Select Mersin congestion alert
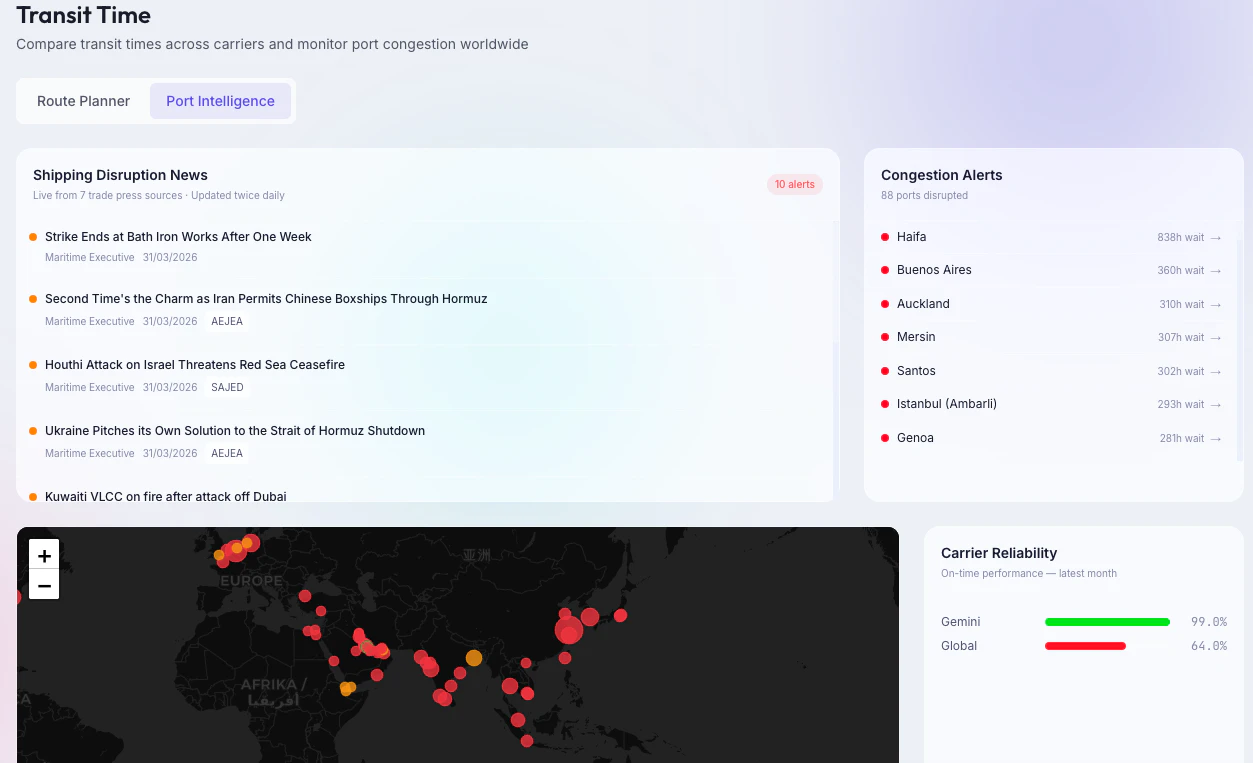 (x=1051, y=337)
